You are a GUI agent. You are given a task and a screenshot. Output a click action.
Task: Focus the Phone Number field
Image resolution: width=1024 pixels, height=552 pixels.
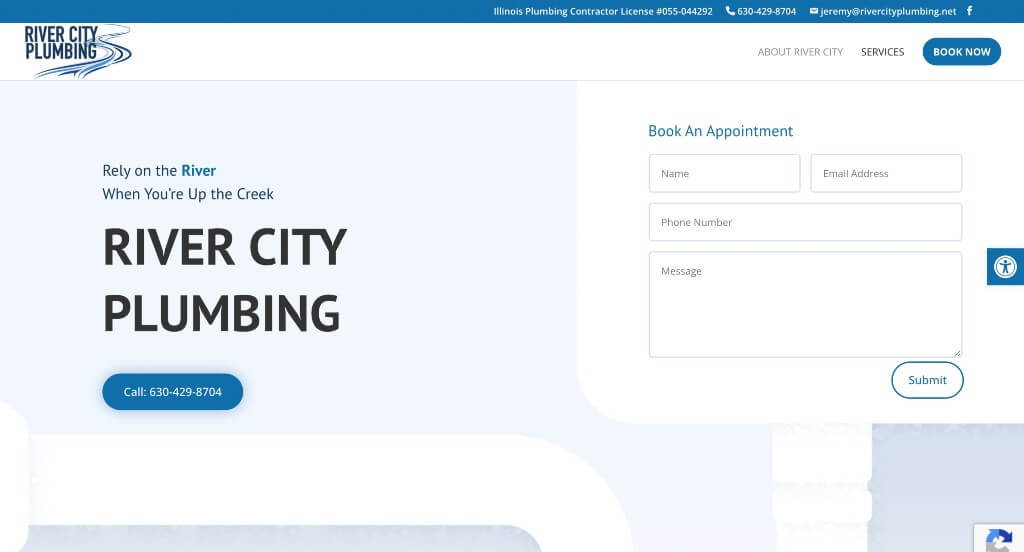tap(805, 222)
